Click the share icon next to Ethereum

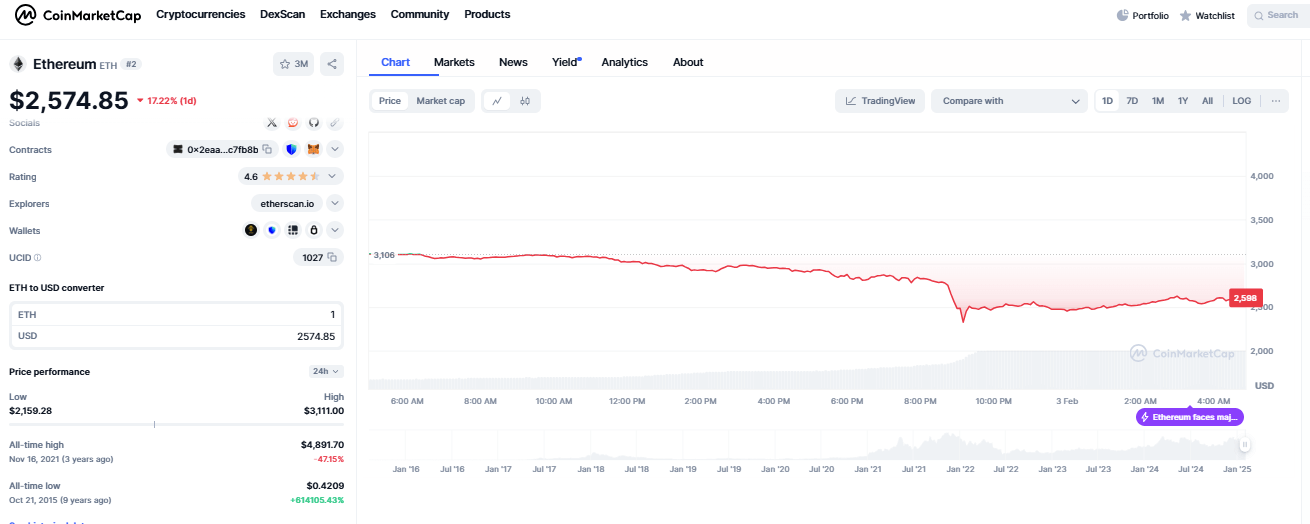[332, 64]
